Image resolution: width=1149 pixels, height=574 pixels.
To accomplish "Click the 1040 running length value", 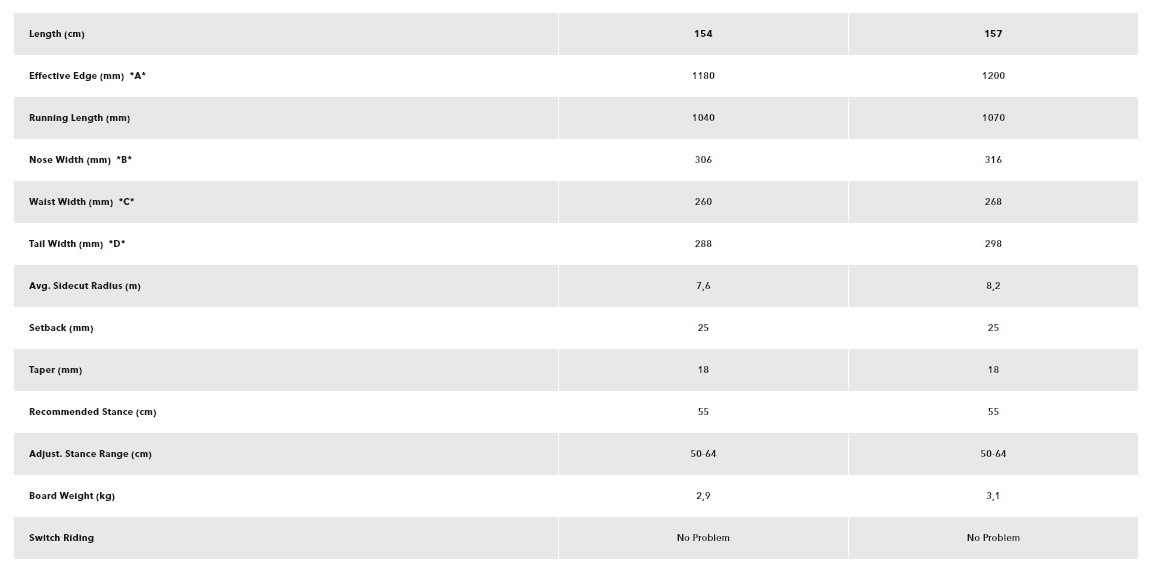I will (x=703, y=118).
